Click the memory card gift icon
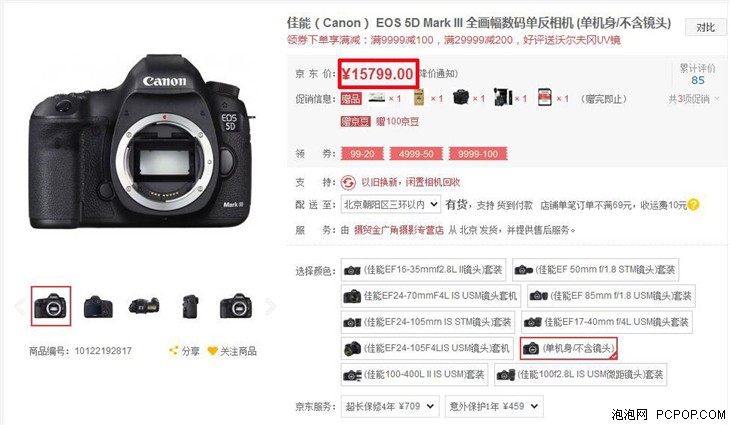 coord(544,97)
